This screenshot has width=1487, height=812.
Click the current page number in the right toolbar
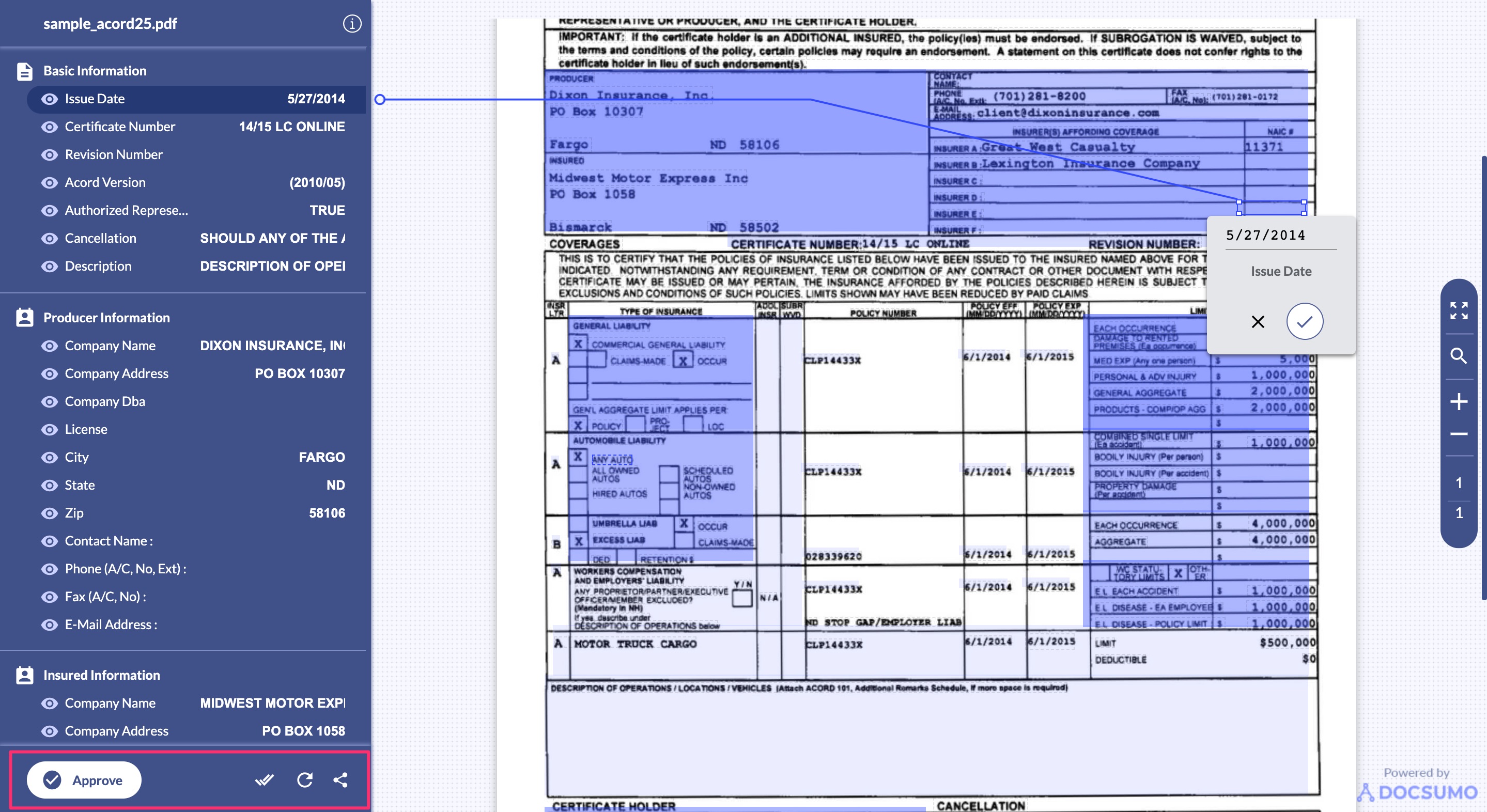[1459, 483]
